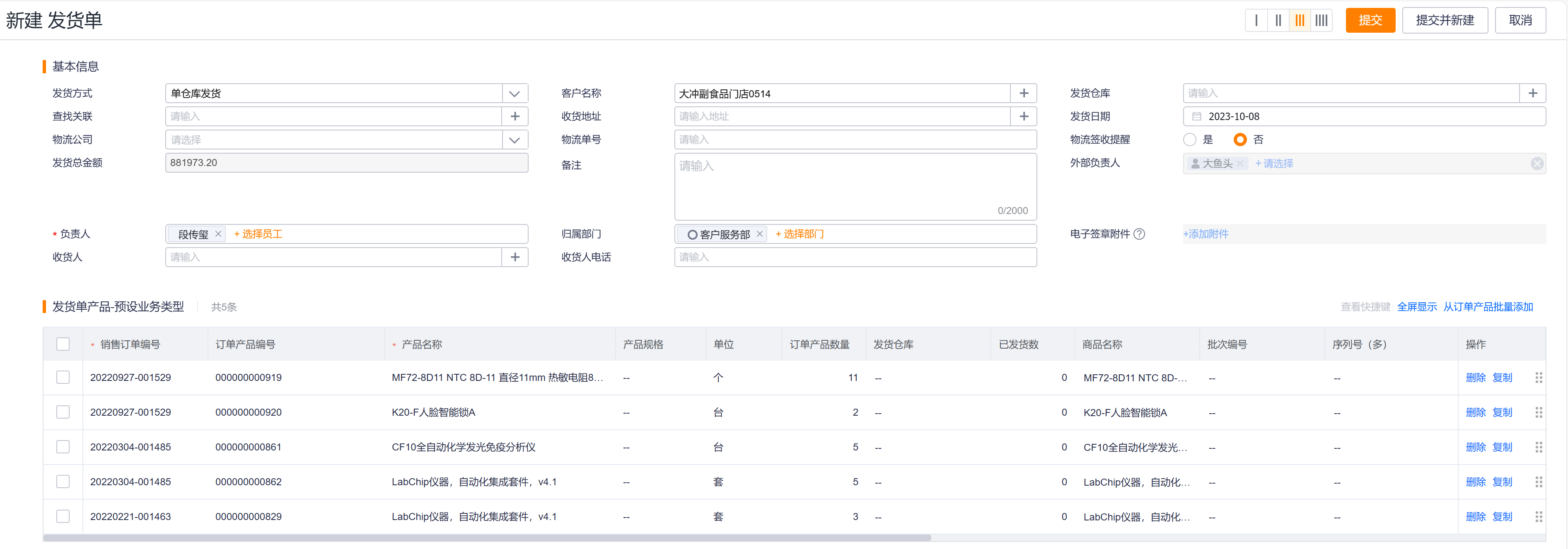Screen dimensions: 1568x549
Task: Select 否 for 物流签收提醒
Action: point(1240,140)
